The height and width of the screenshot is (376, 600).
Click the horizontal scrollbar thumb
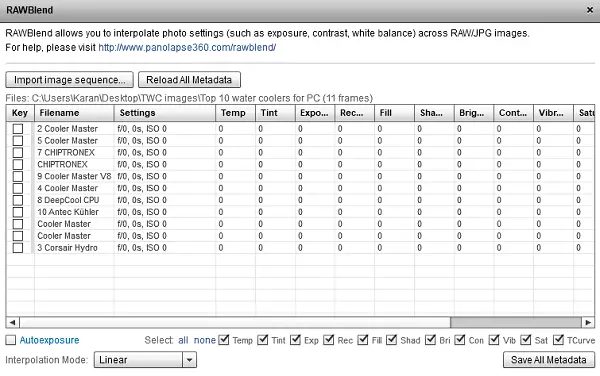[516, 322]
